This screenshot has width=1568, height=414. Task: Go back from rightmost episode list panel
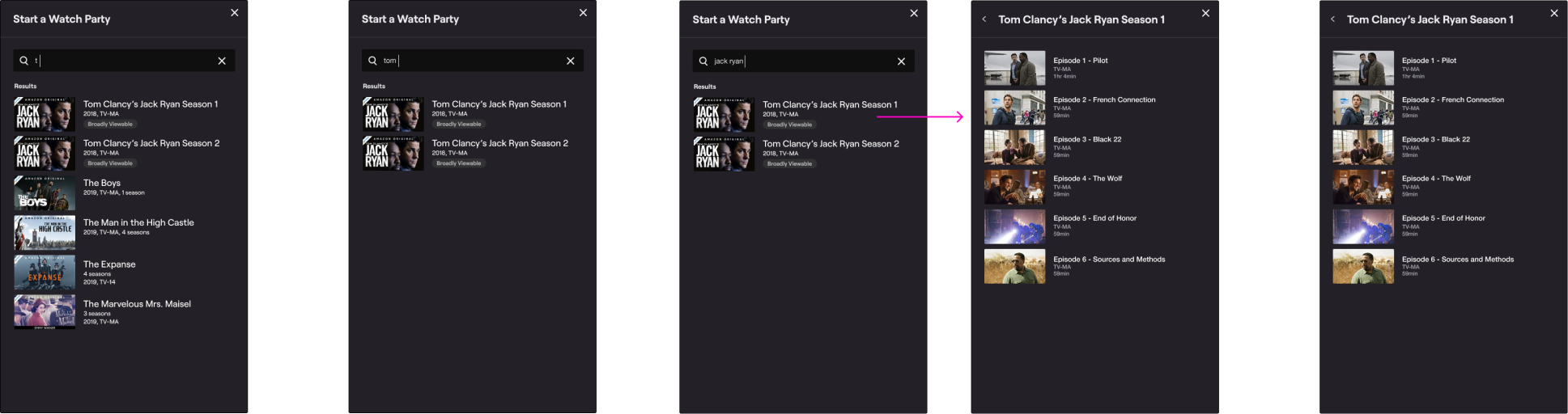point(1332,19)
